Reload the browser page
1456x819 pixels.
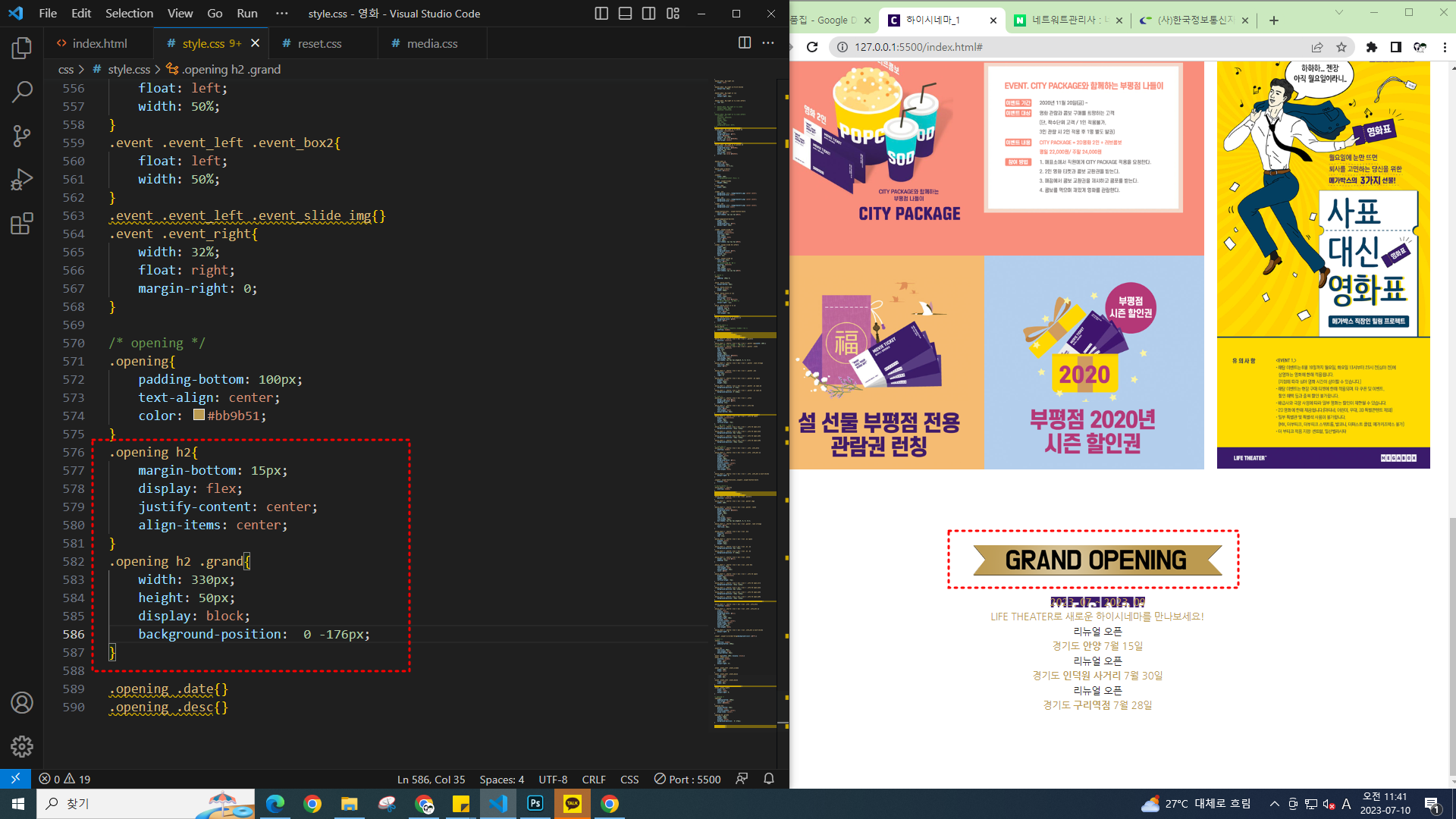point(812,47)
